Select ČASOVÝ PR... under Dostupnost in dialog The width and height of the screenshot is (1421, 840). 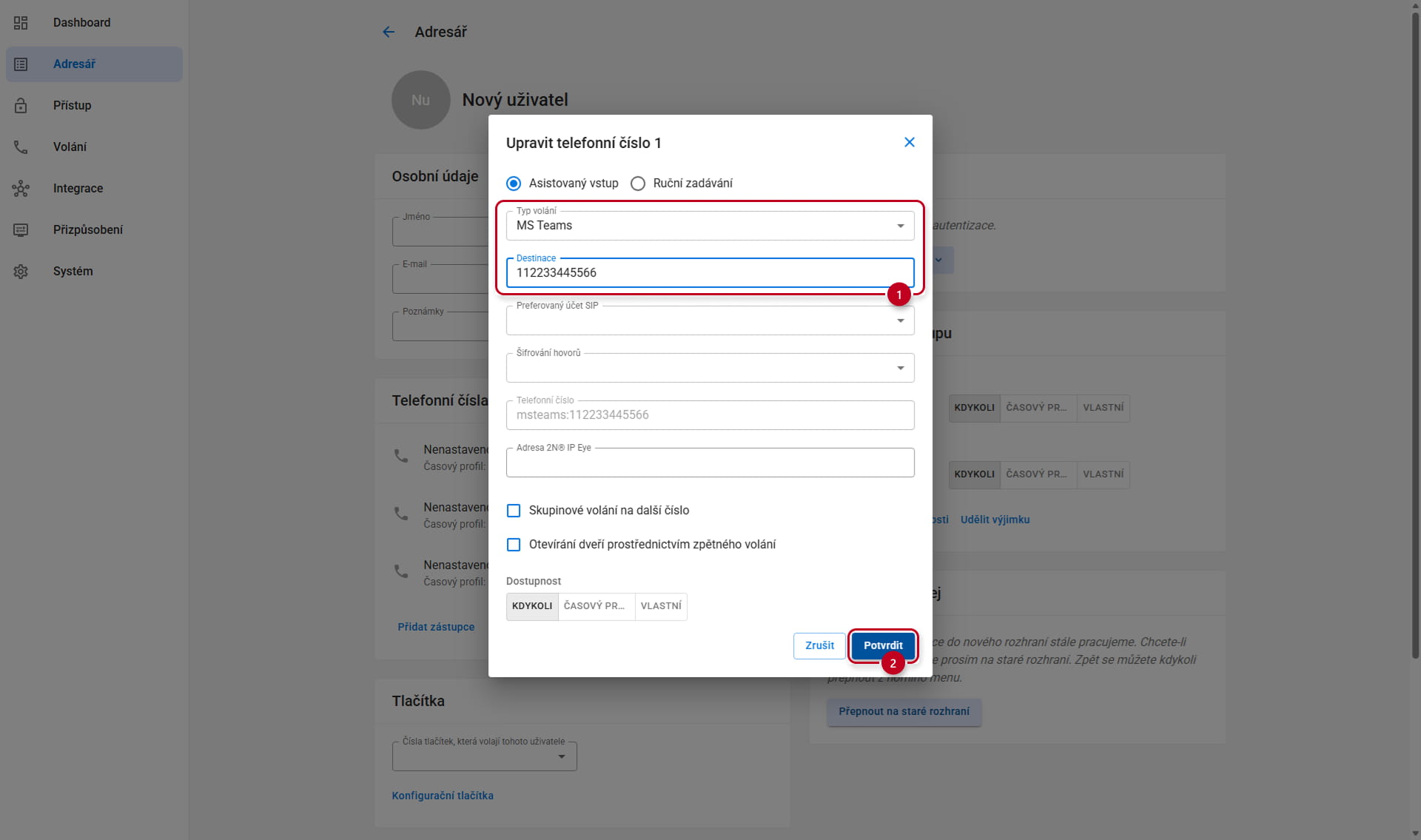point(597,606)
